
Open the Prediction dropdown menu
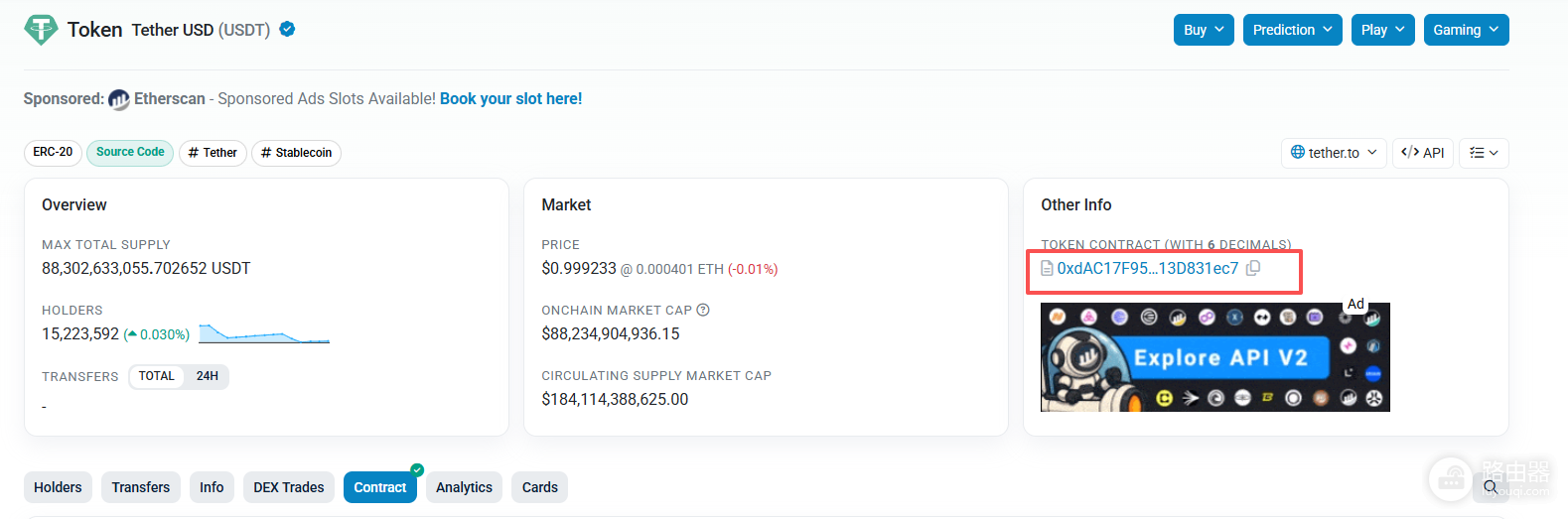pyautogui.click(x=1293, y=30)
